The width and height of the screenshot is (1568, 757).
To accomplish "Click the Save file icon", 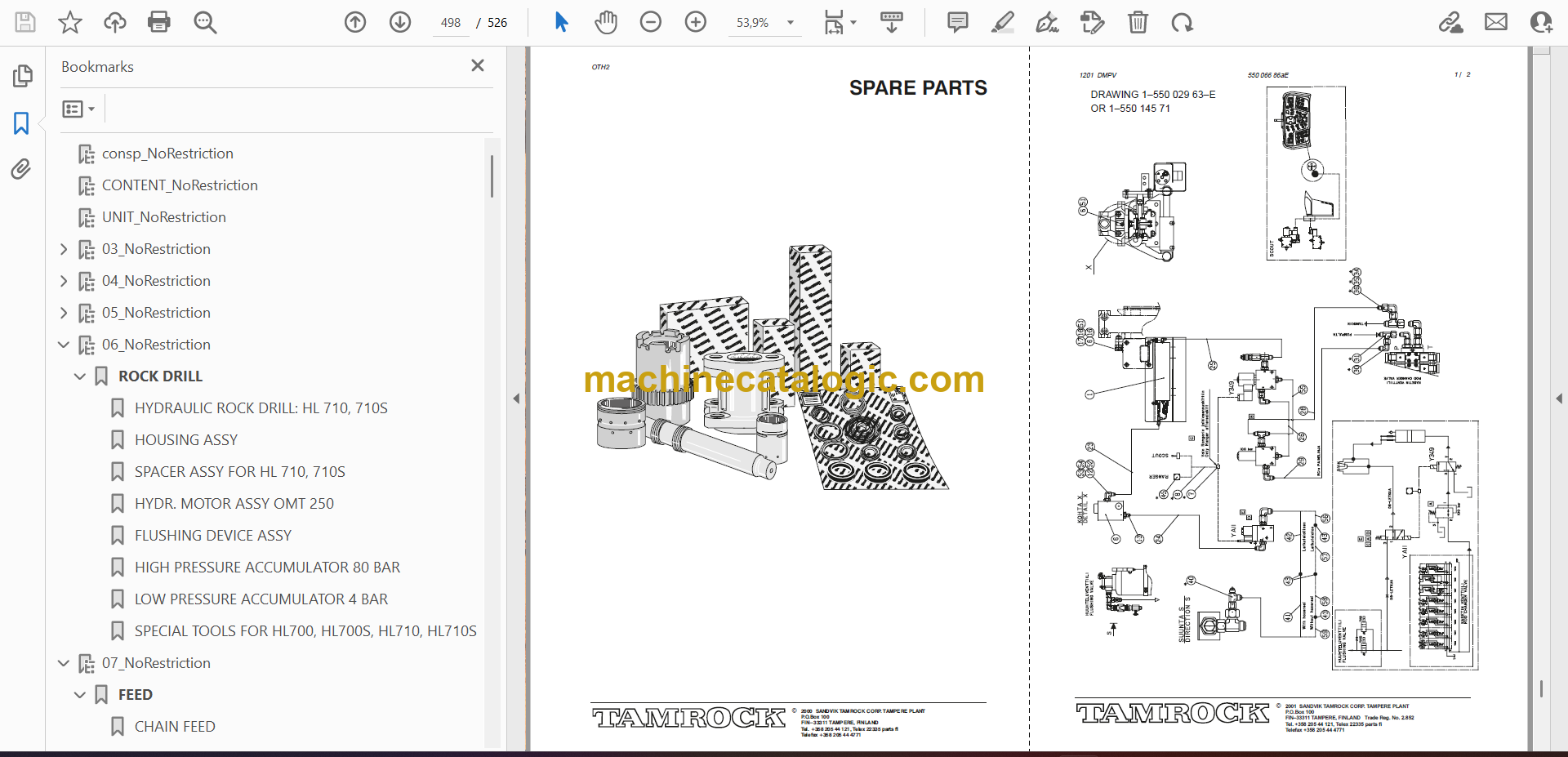I will coord(25,22).
